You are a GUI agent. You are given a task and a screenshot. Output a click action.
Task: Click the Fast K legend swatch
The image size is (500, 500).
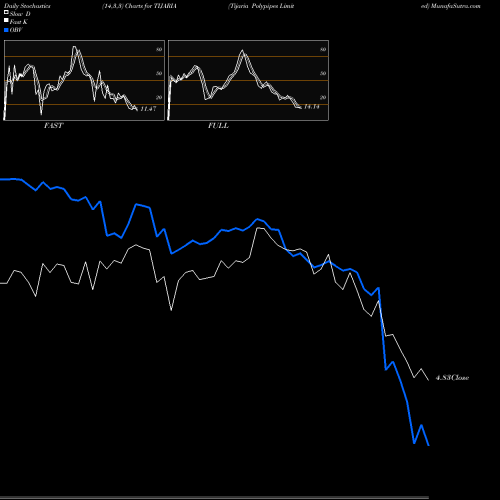6,21
